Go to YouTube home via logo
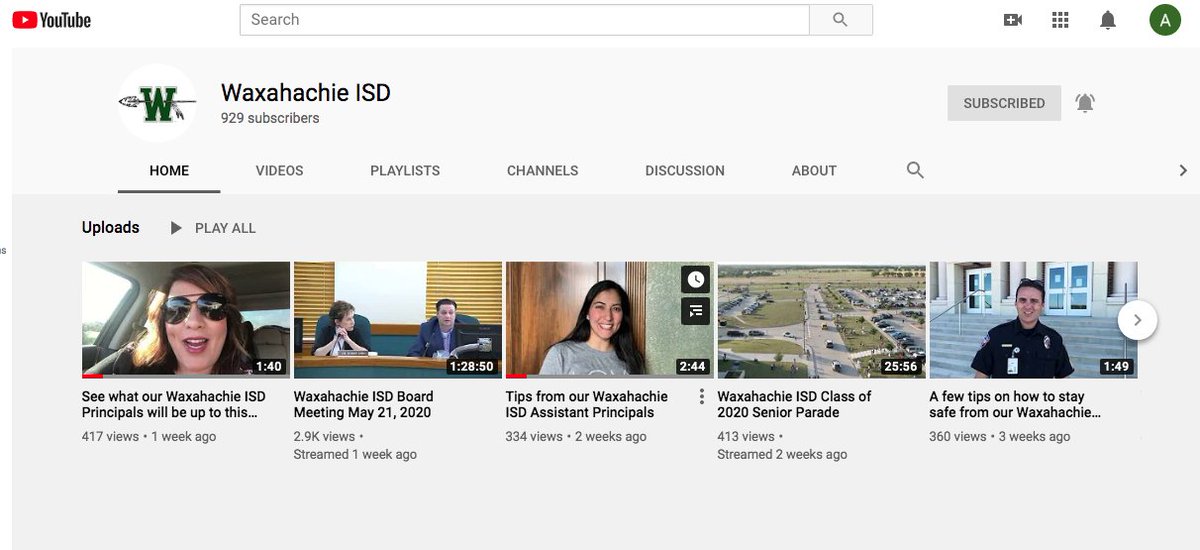The image size is (1200, 550). click(x=52, y=20)
